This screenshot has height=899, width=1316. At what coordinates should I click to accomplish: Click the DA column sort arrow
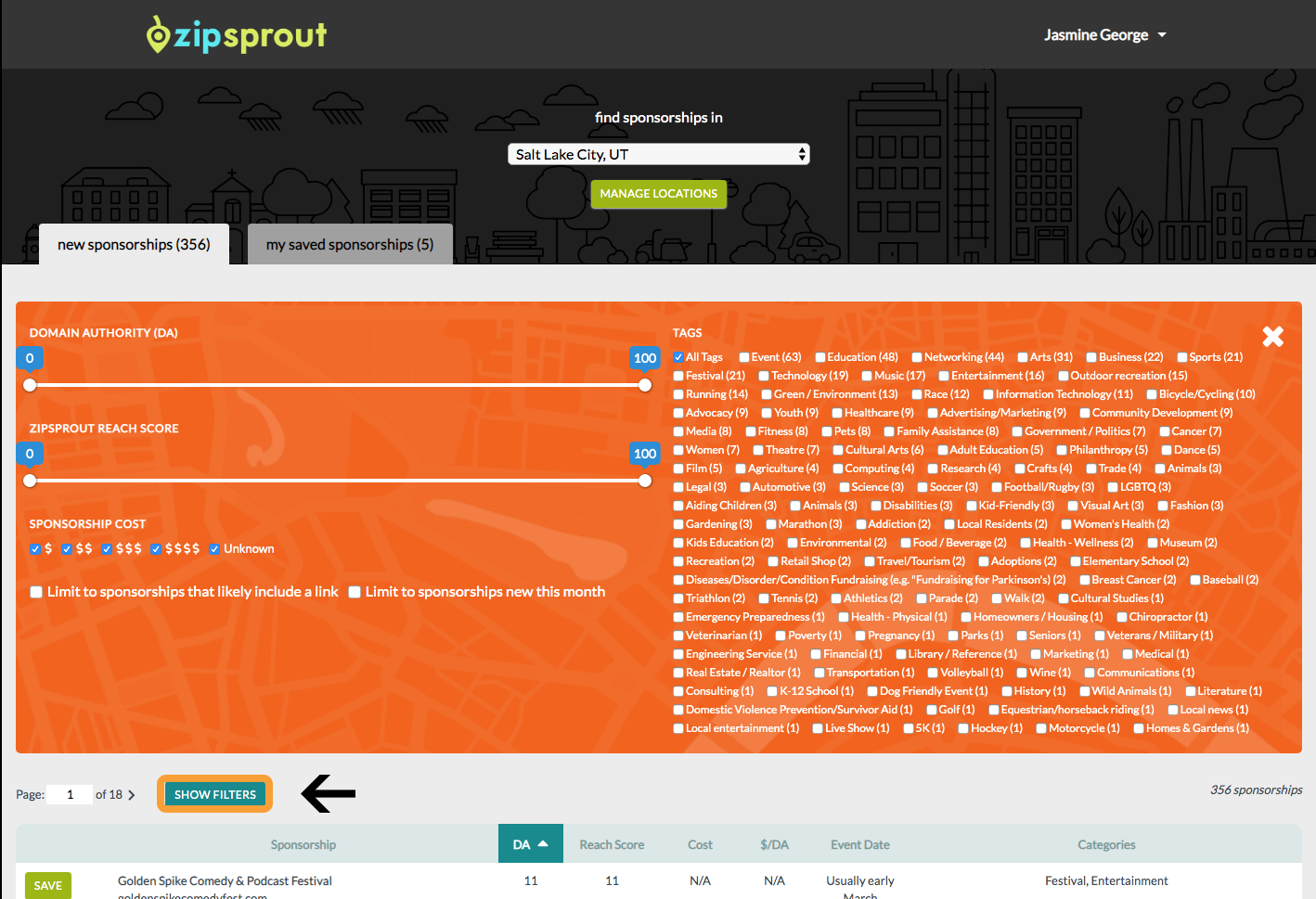click(x=543, y=843)
